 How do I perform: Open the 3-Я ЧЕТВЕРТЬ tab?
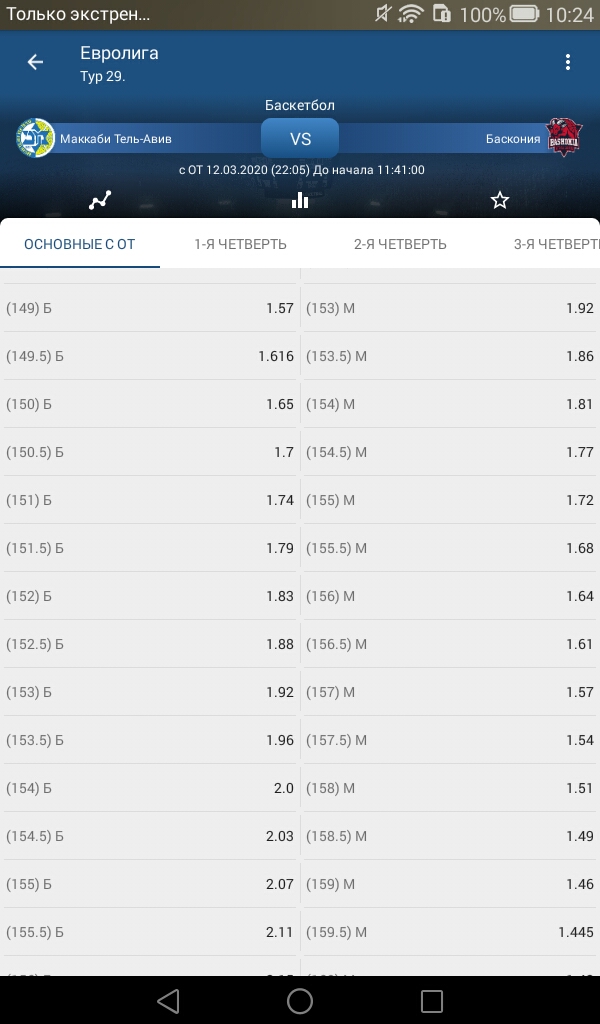click(556, 244)
